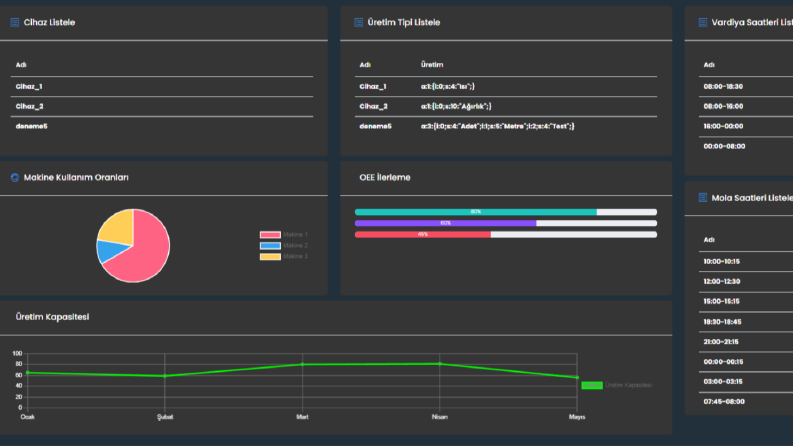
Task: Click the Isı production value cell
Action: coord(448,86)
